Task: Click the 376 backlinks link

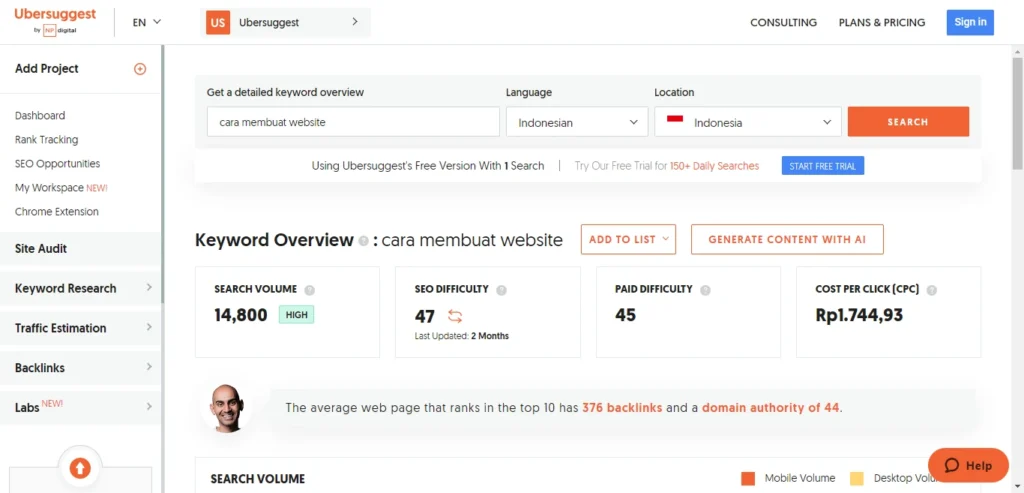Action: [622, 407]
